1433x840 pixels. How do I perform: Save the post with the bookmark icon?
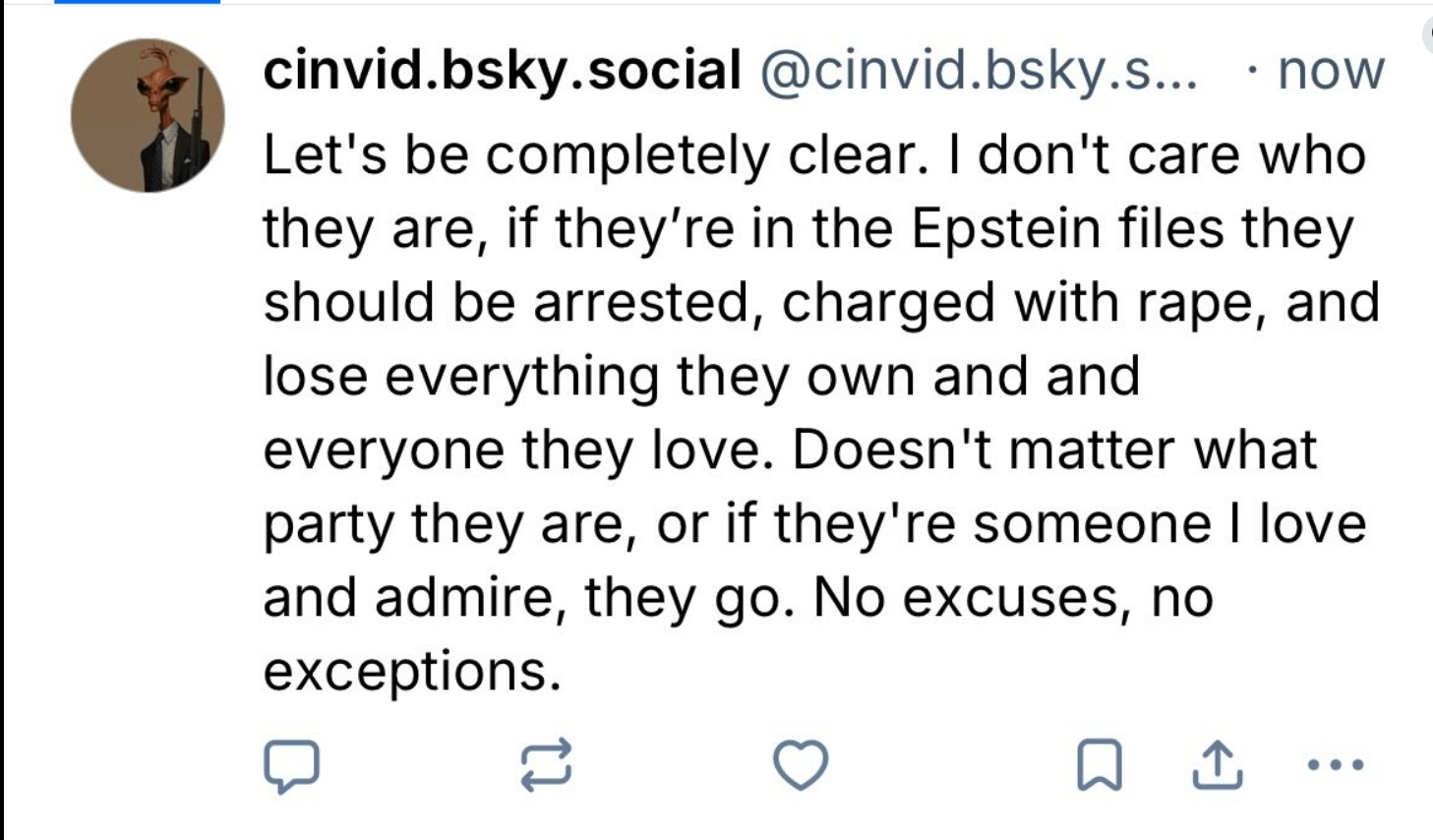[x=1099, y=765]
